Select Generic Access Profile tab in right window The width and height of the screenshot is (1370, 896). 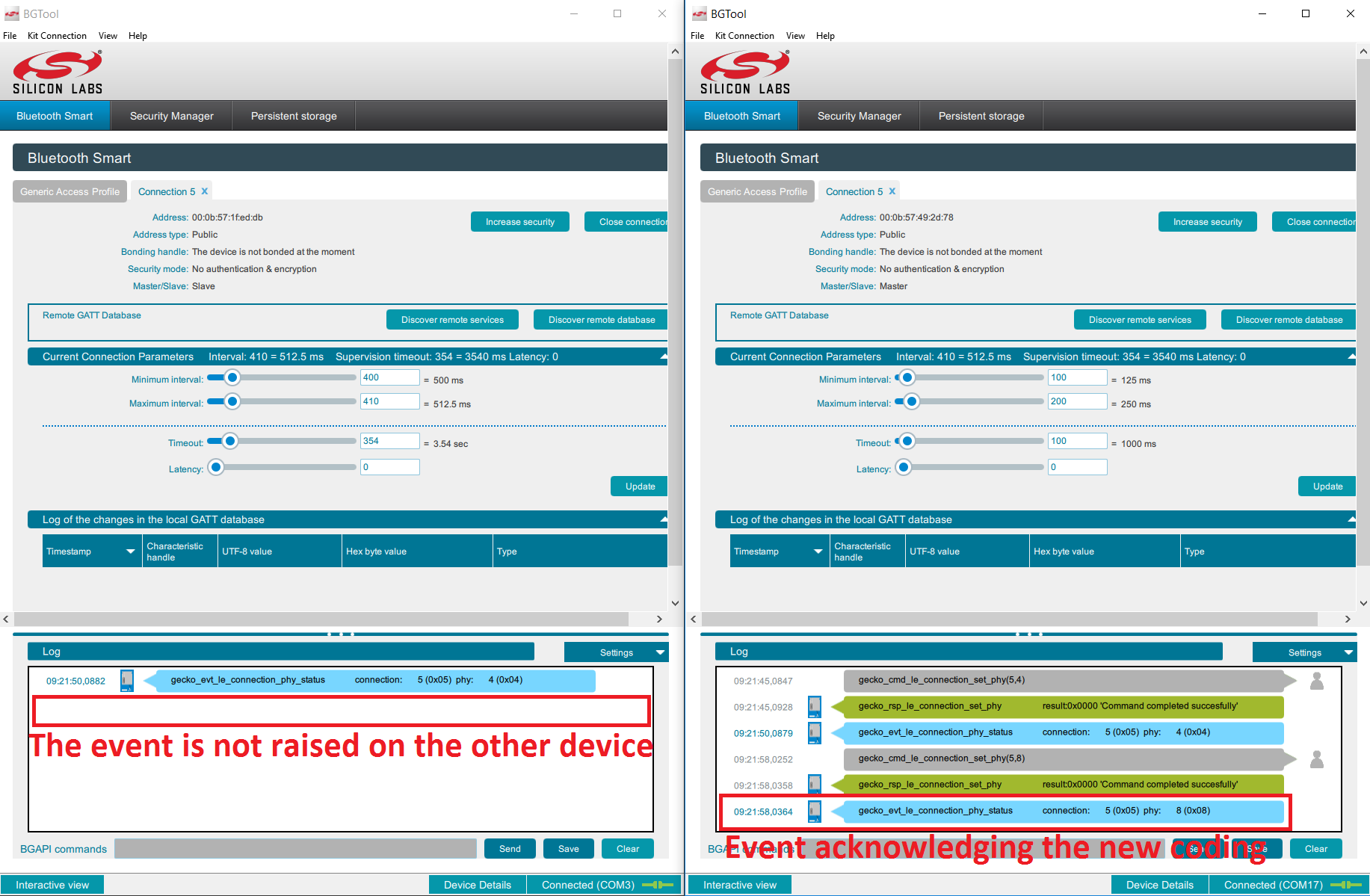(x=757, y=191)
